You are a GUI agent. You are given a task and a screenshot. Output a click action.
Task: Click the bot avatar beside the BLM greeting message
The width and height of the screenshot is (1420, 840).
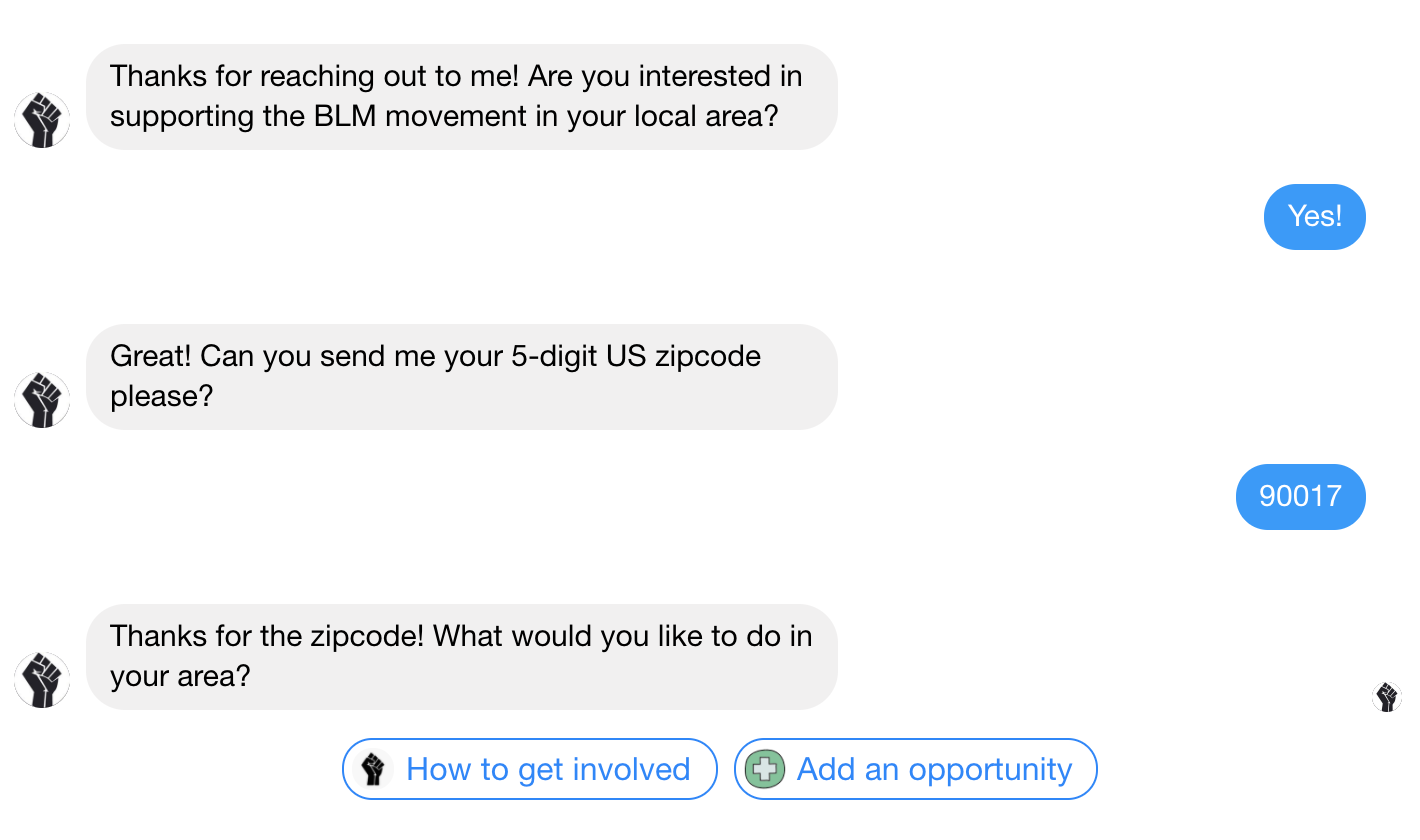pos(42,120)
